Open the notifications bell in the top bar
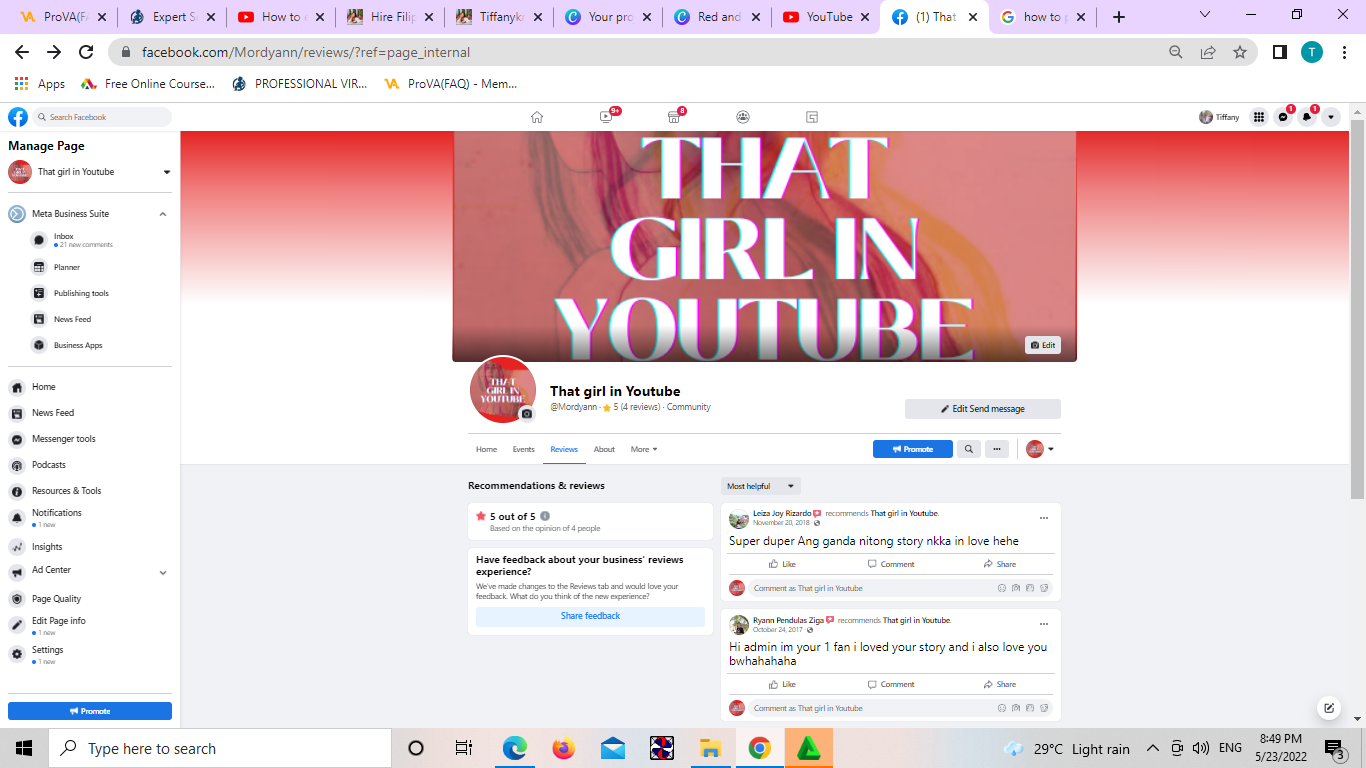Screen dimensions: 1366x768 (x=1307, y=117)
